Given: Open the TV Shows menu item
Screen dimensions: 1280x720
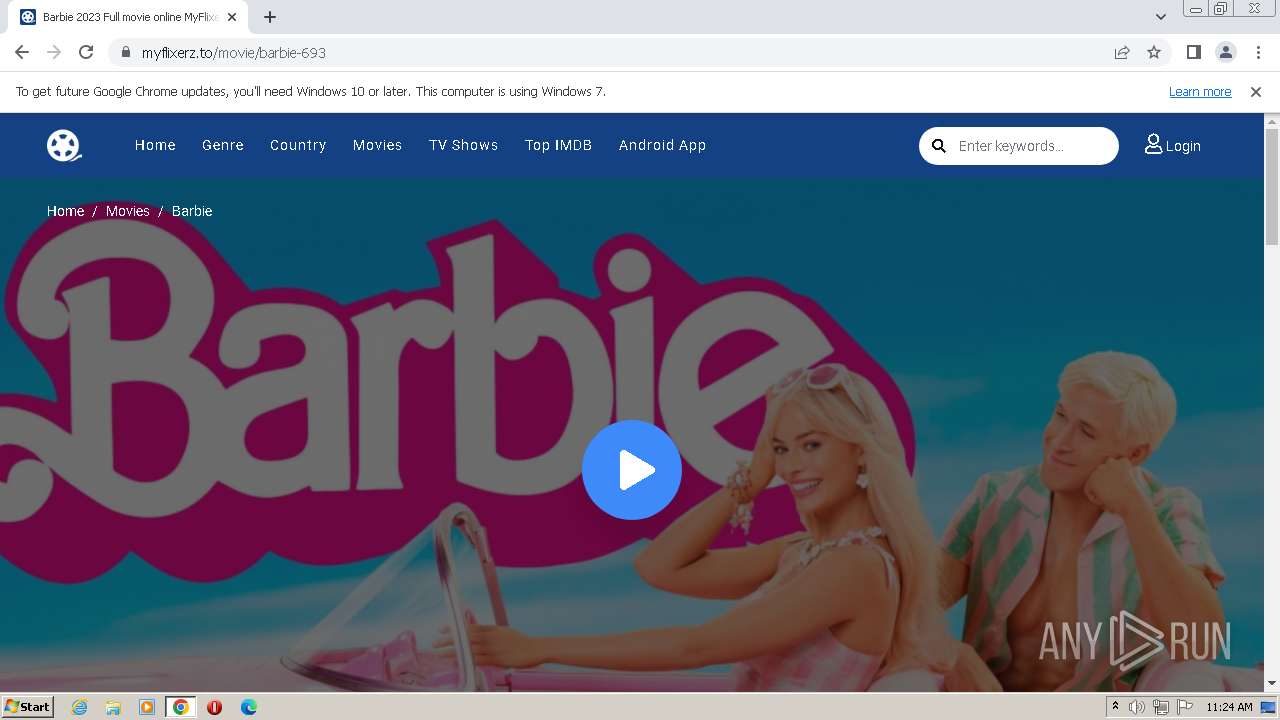Looking at the screenshot, I should pyautogui.click(x=463, y=145).
